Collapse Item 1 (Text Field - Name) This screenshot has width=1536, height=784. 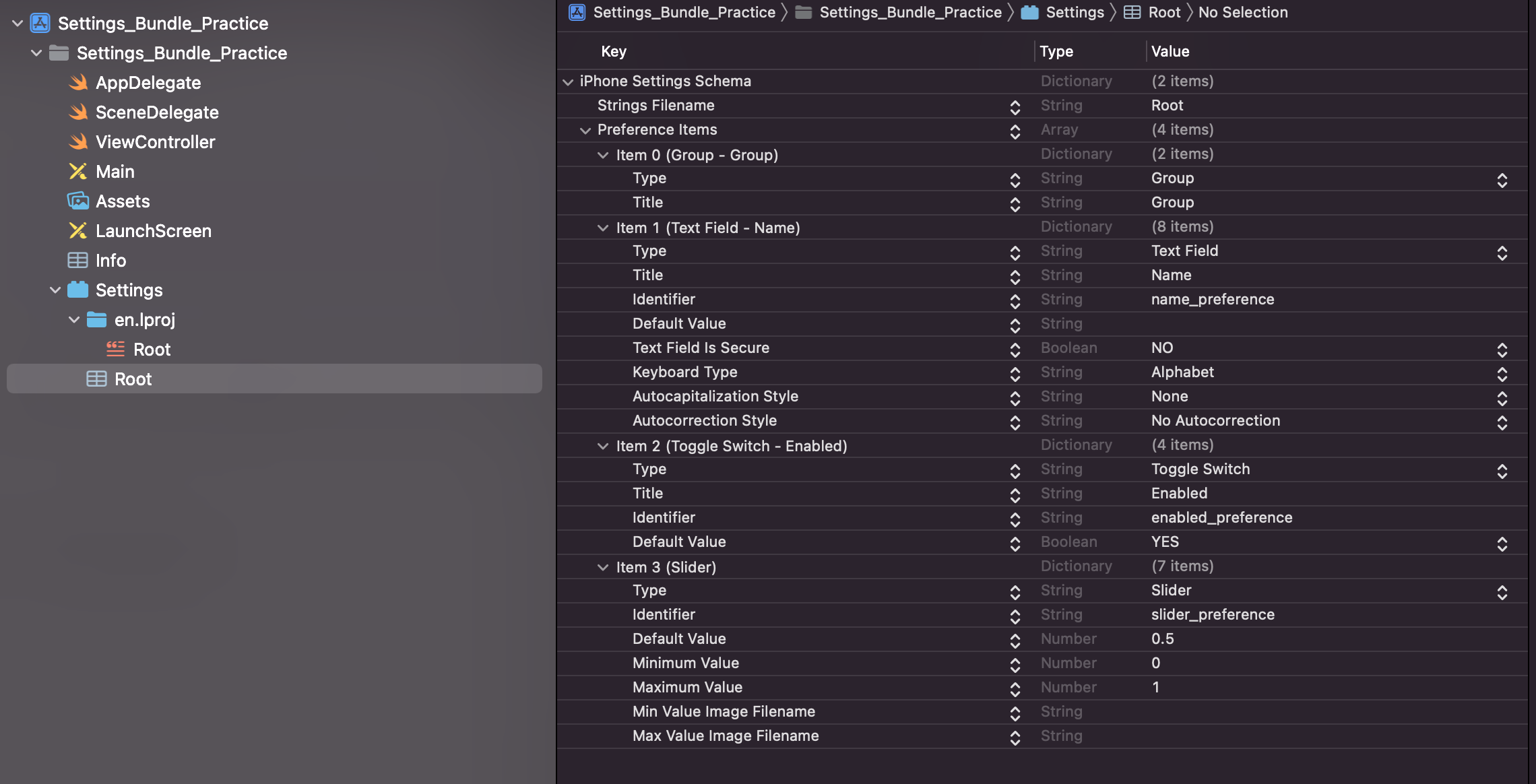pyautogui.click(x=603, y=228)
